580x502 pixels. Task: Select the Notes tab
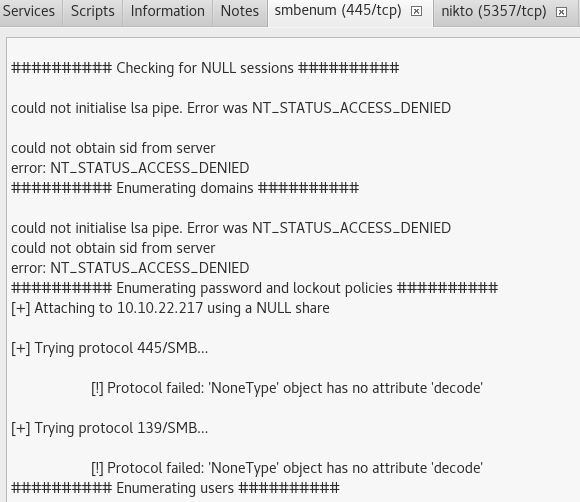tap(240, 11)
